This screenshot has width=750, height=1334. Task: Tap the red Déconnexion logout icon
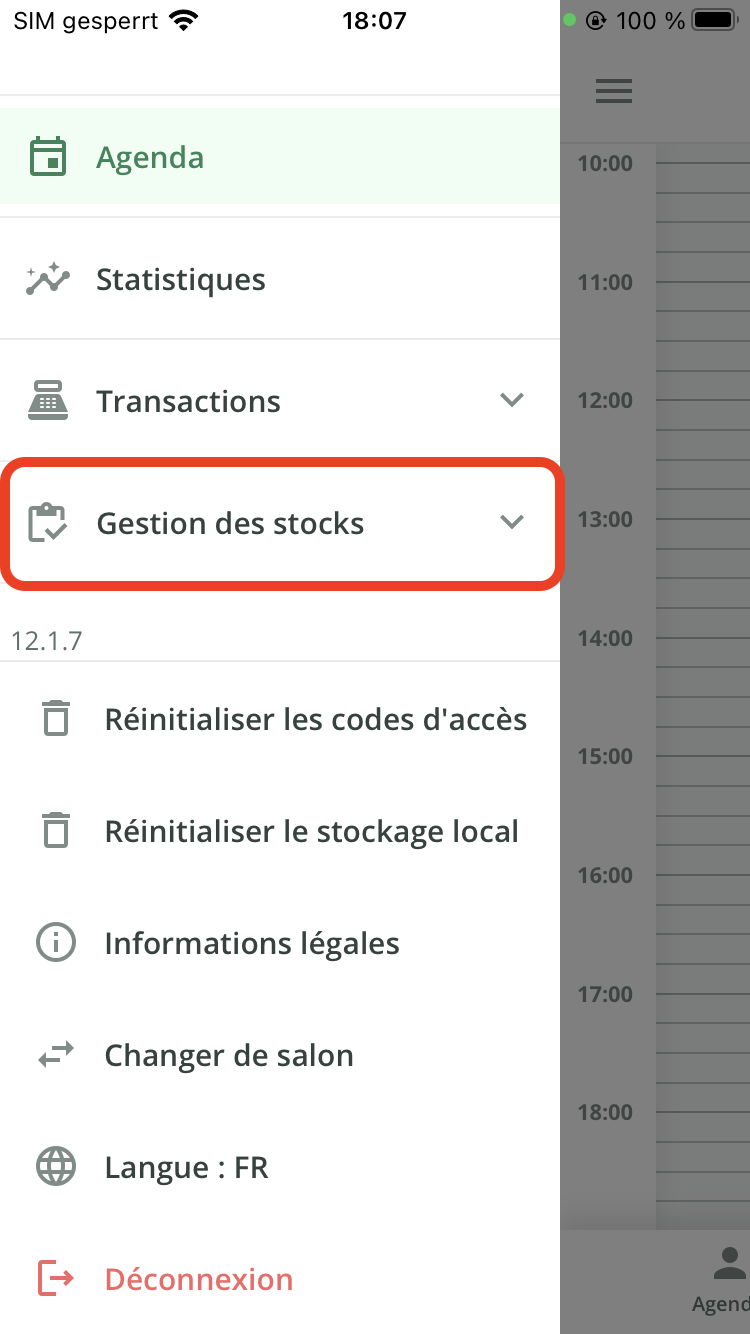[56, 1279]
